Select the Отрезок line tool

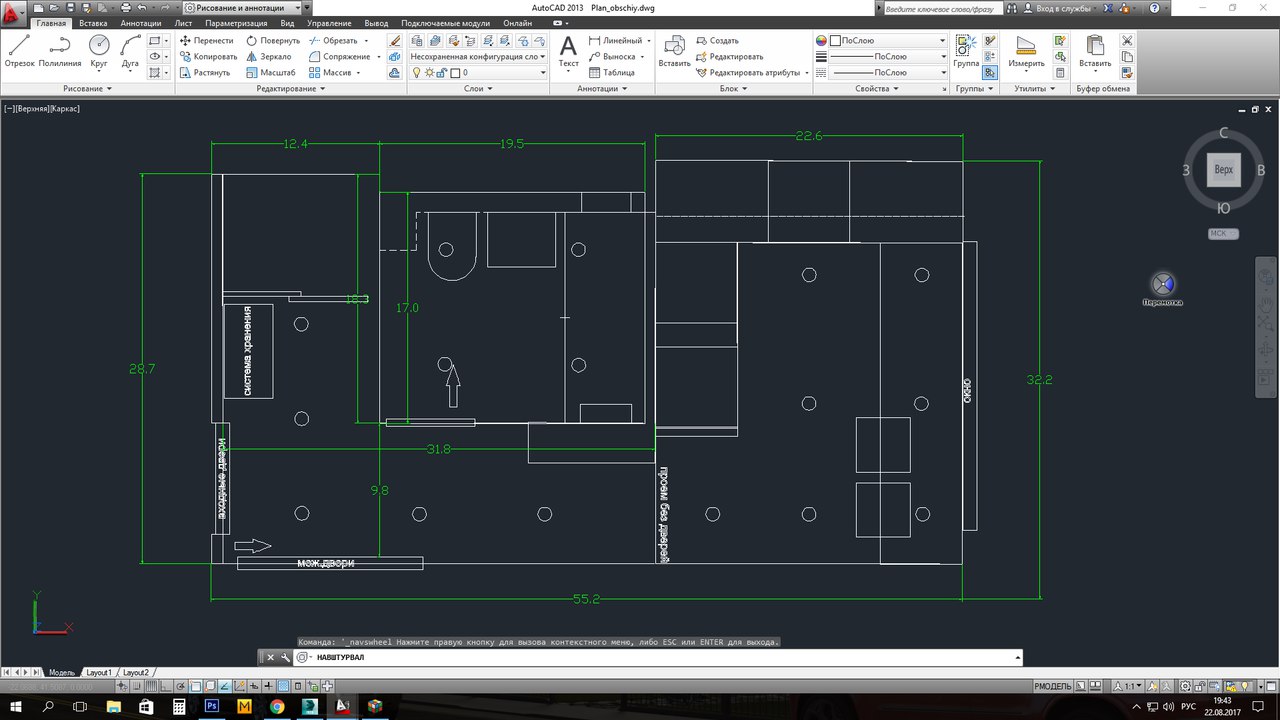19,50
